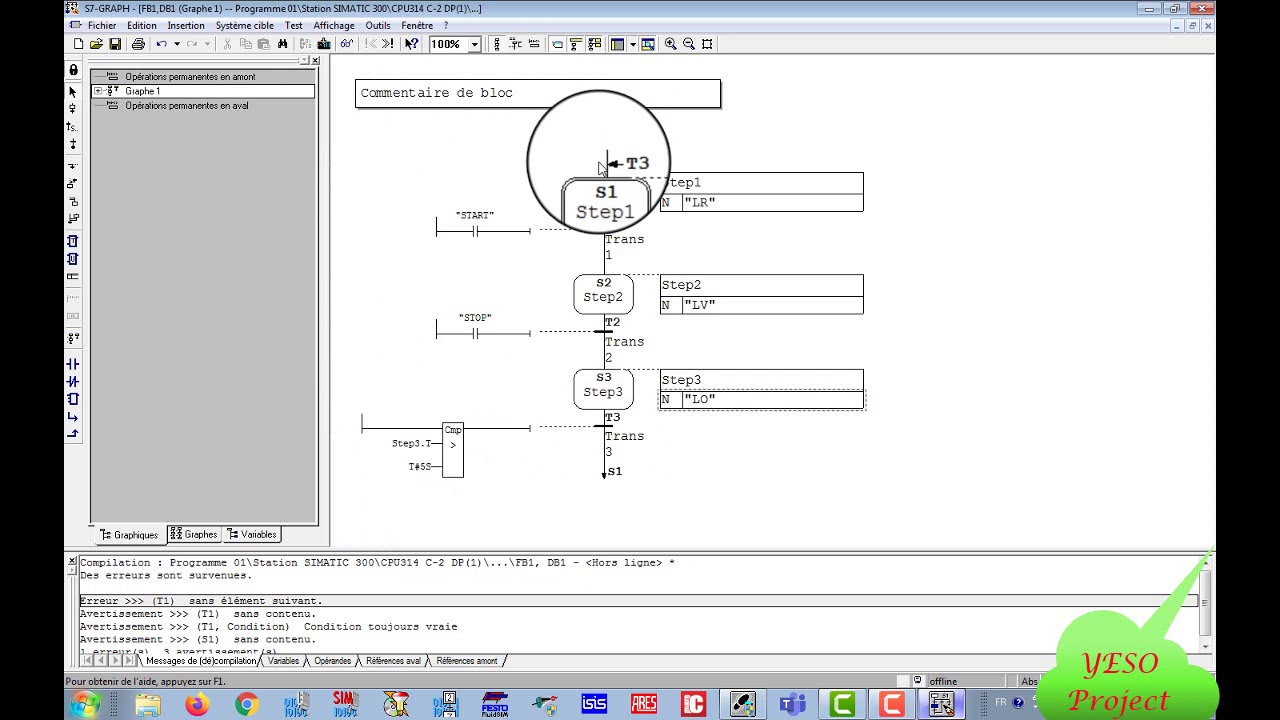Click the Download to PLC icon

(324, 44)
